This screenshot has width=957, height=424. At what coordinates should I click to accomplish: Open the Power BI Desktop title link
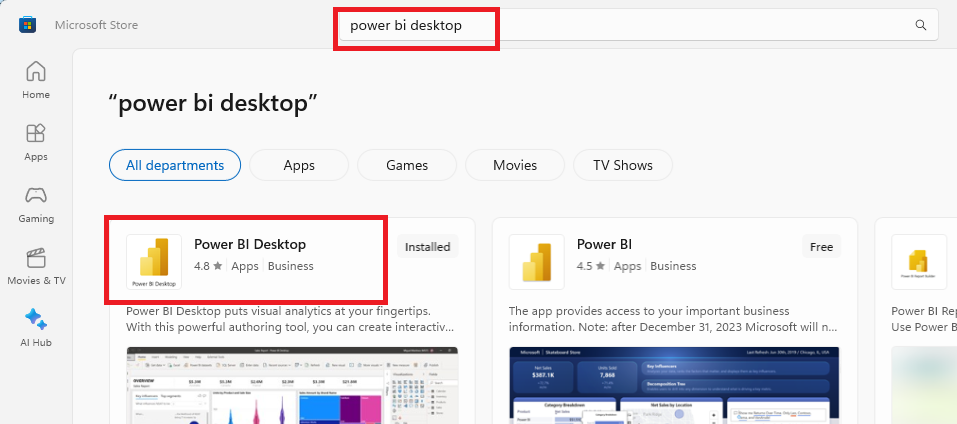click(x=250, y=245)
